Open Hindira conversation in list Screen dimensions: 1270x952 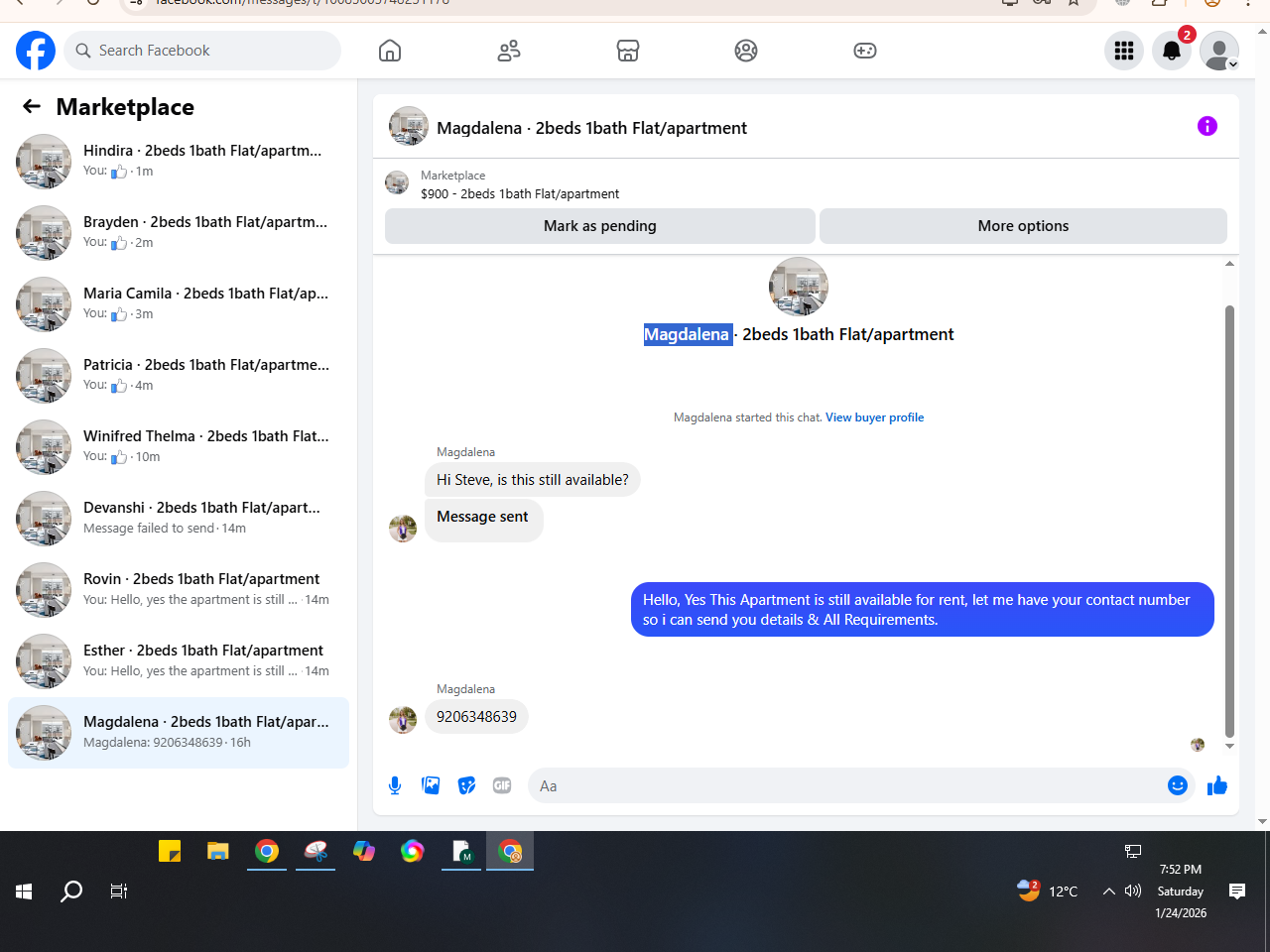[179, 162]
